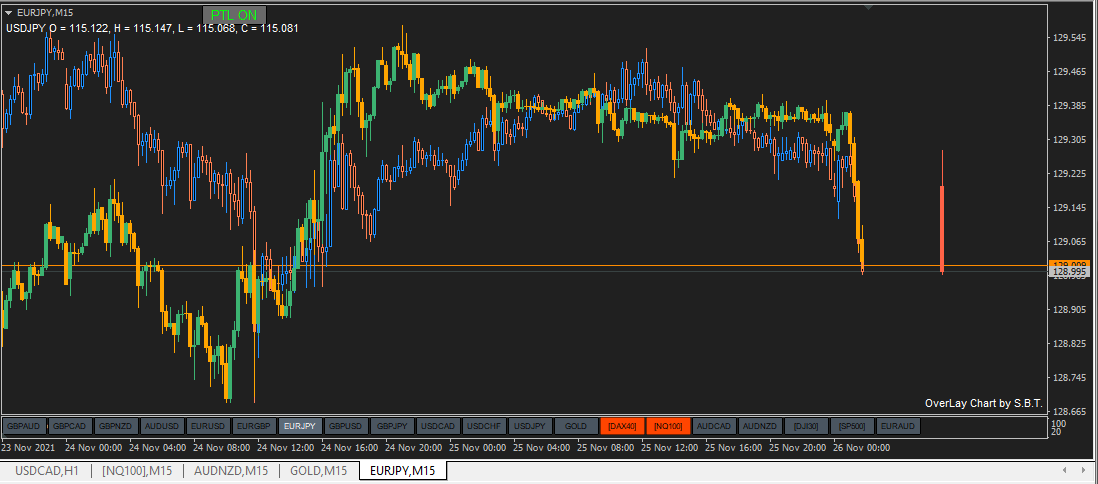Image resolution: width=1098 pixels, height=484 pixels.
Task: Select the EURGBP symbol button
Action: [254, 426]
